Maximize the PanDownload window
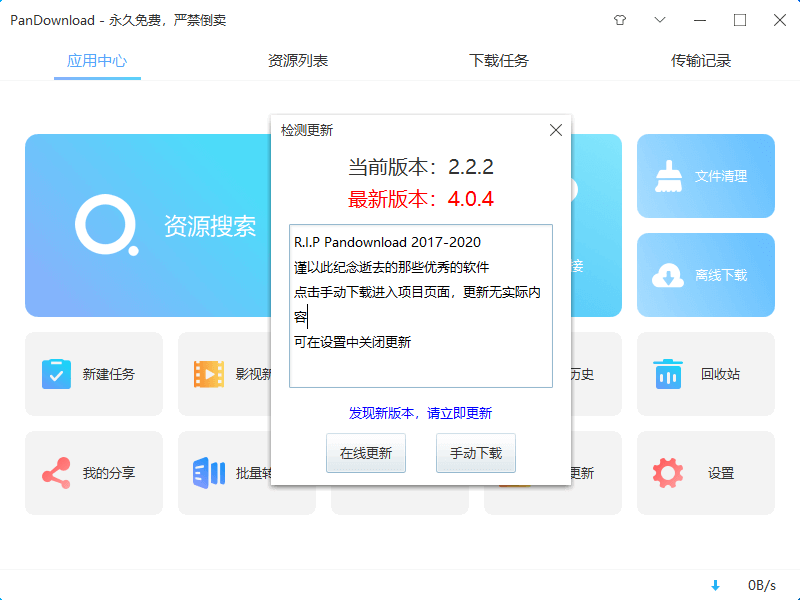The width and height of the screenshot is (800, 600). [740, 20]
